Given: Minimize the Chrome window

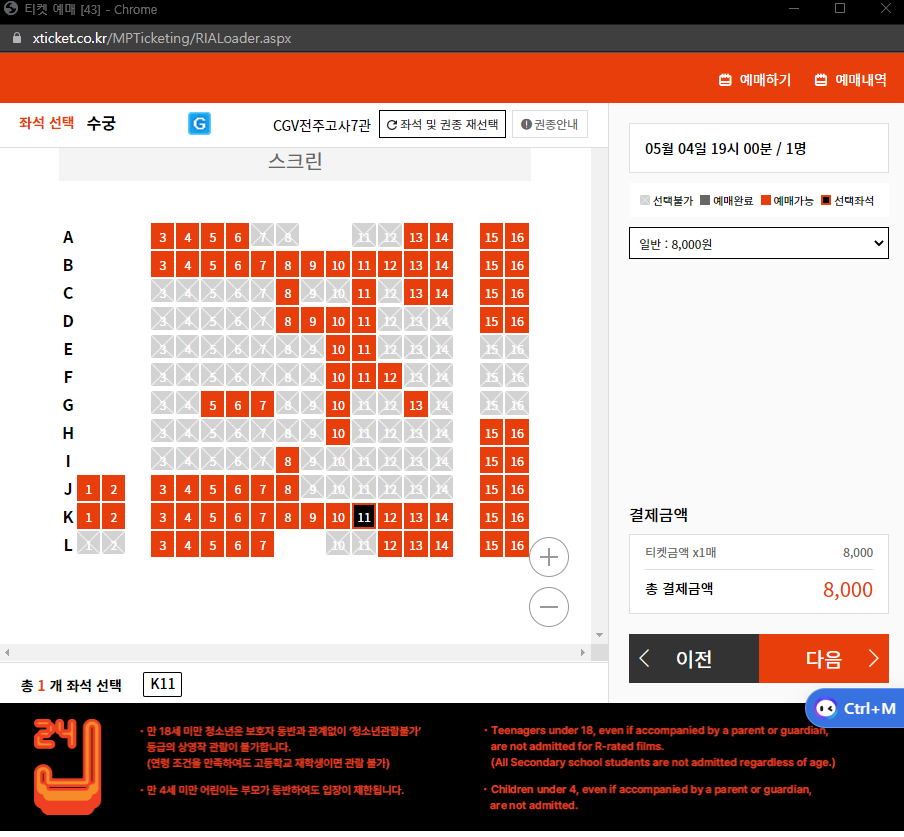Looking at the screenshot, I should pos(794,8).
